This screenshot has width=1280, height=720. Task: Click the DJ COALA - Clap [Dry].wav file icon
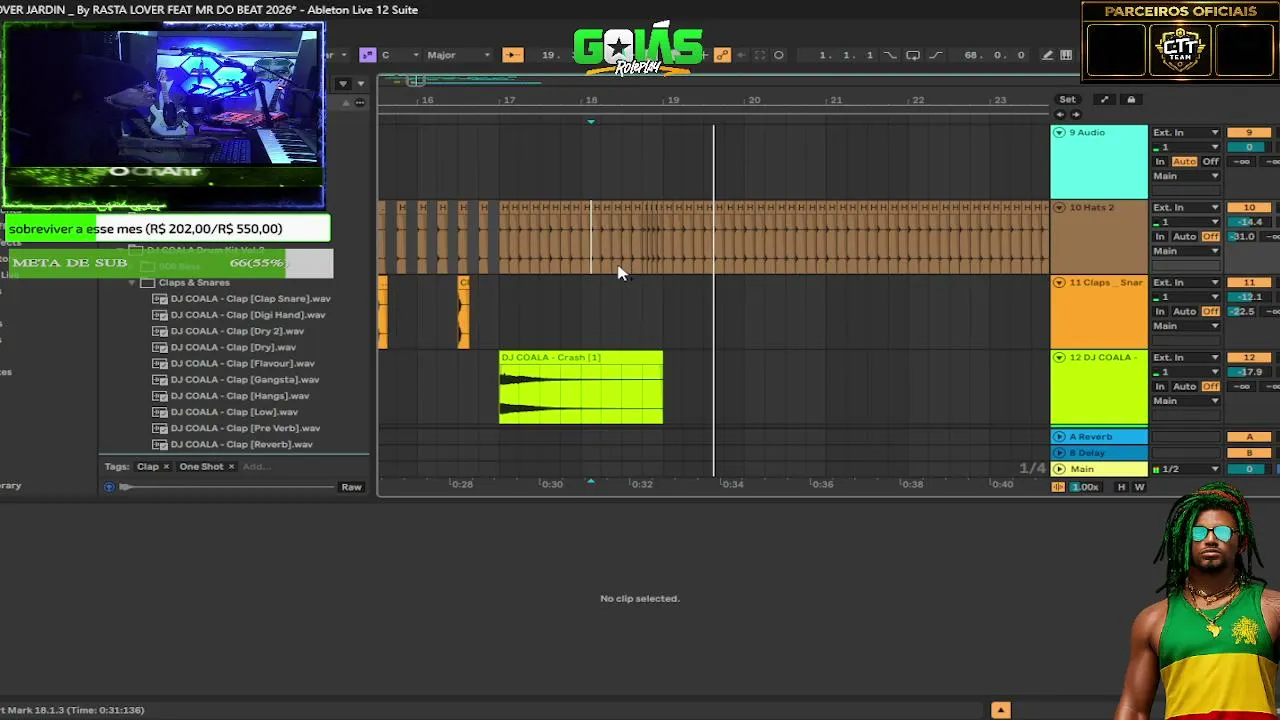[160, 347]
